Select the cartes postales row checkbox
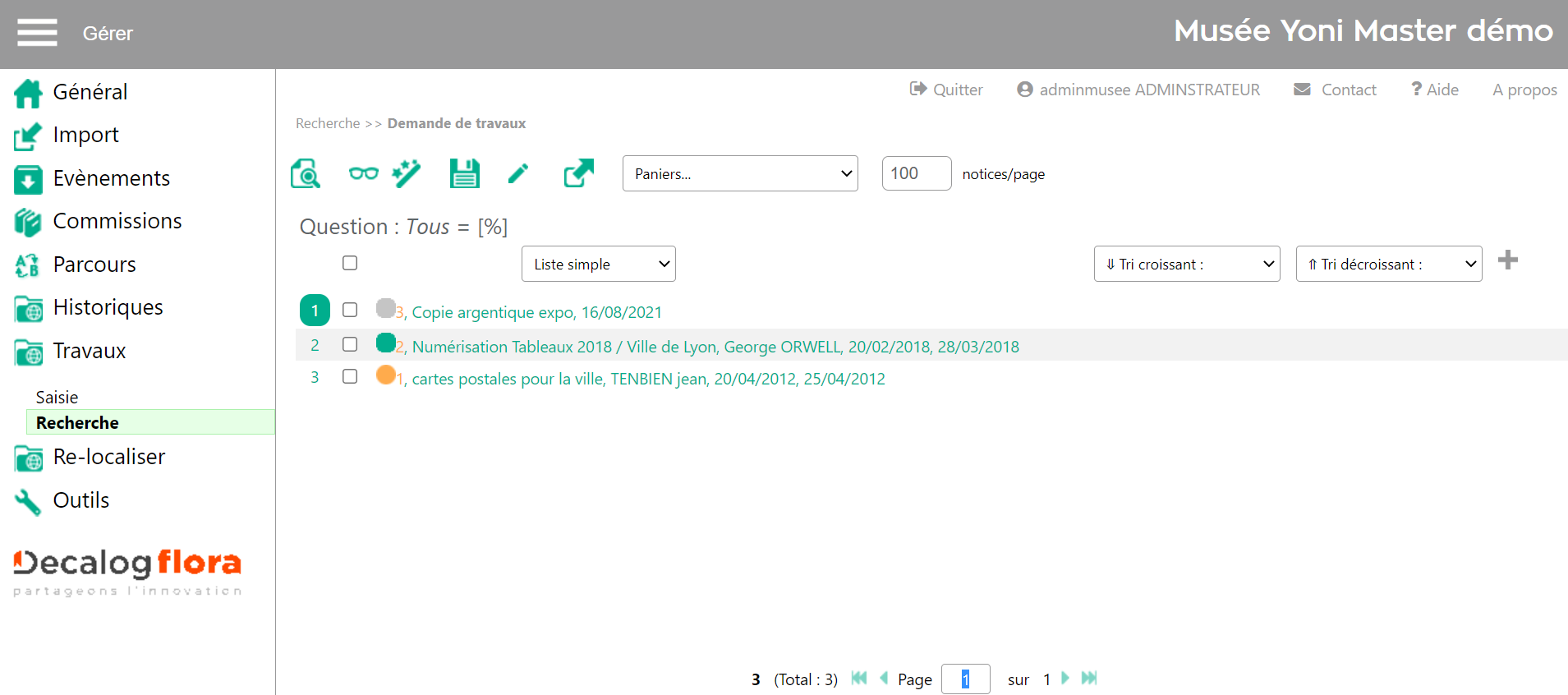Image resolution: width=1568 pixels, height=695 pixels. pyautogui.click(x=350, y=376)
